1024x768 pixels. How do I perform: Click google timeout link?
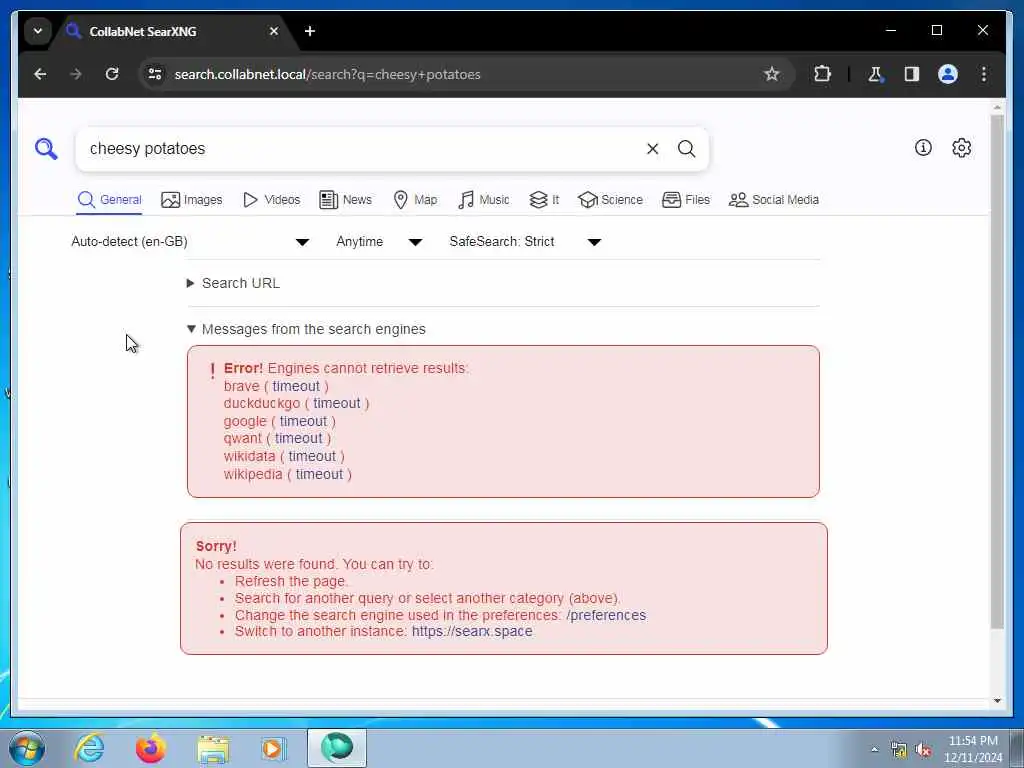[x=303, y=421]
